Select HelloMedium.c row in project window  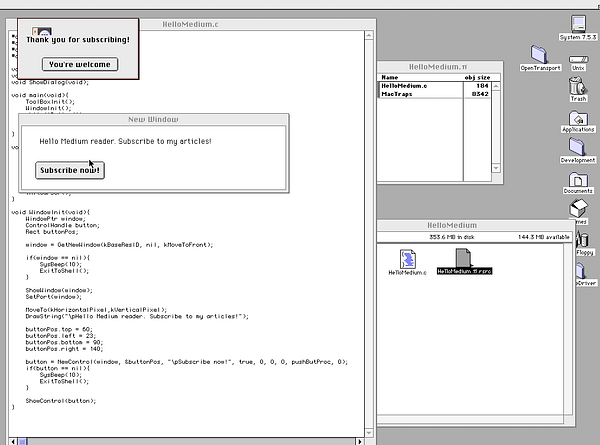(x=434, y=86)
